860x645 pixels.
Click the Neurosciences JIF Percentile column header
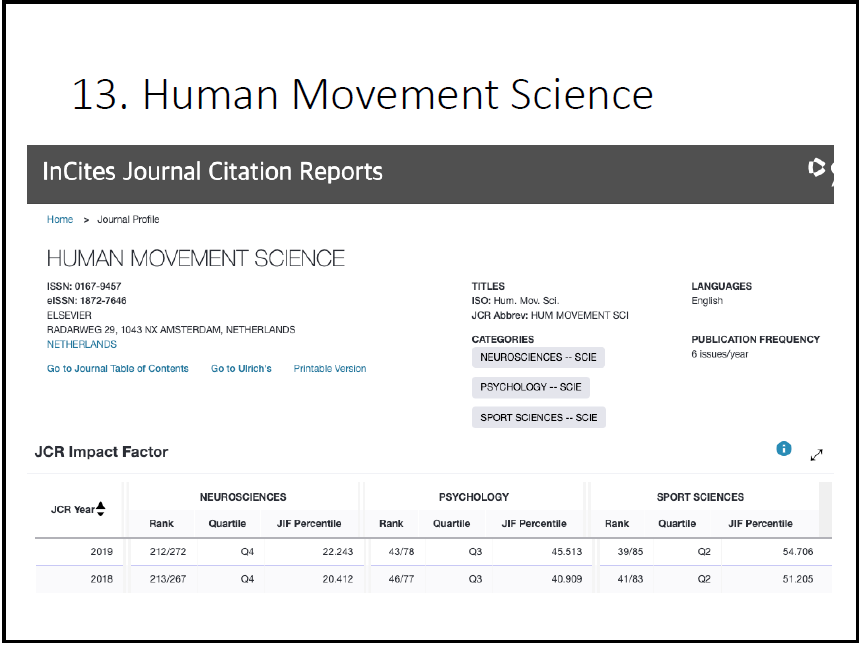tap(309, 523)
